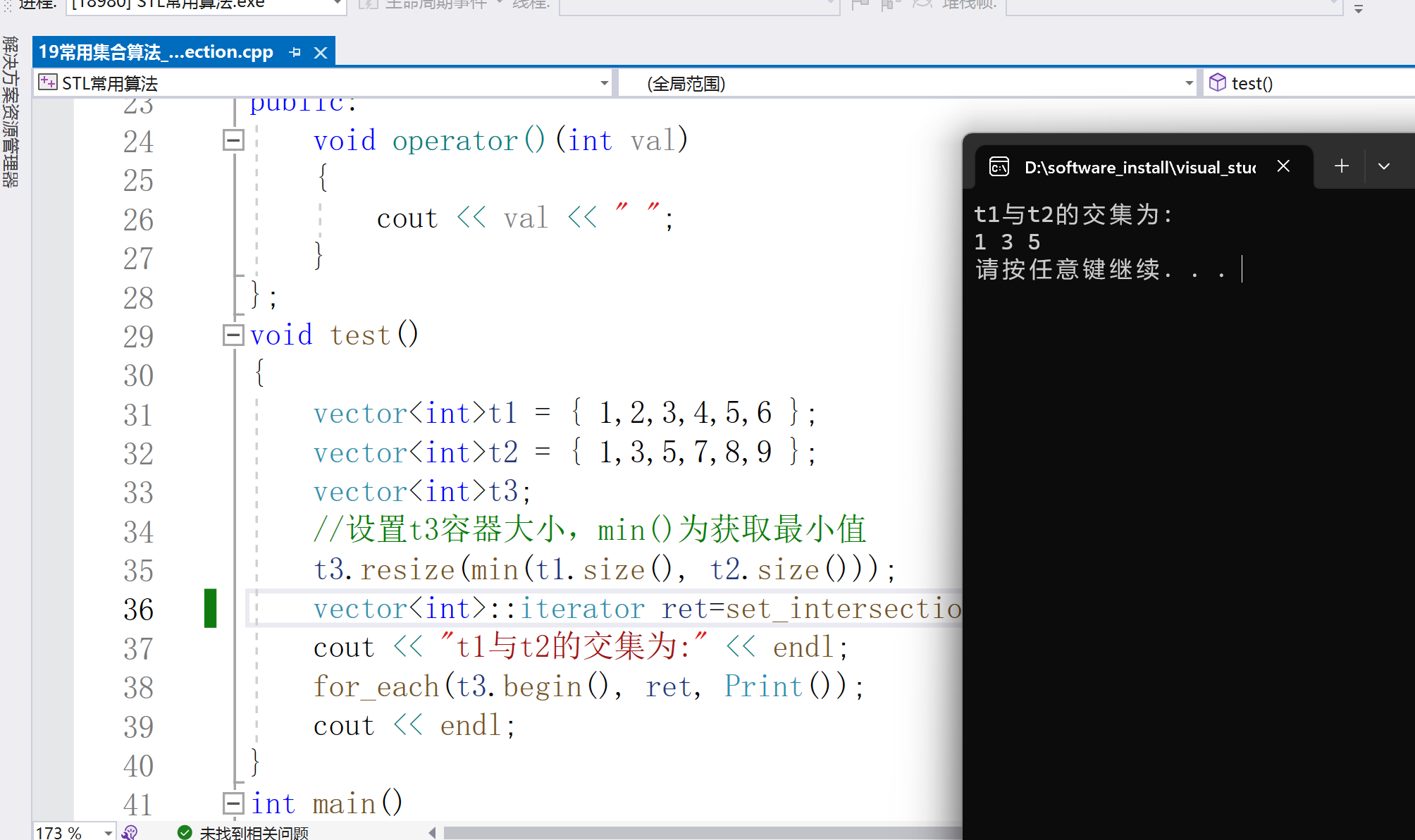Click the 未找到相关问题 status text
The image size is (1415, 840).
[x=254, y=832]
